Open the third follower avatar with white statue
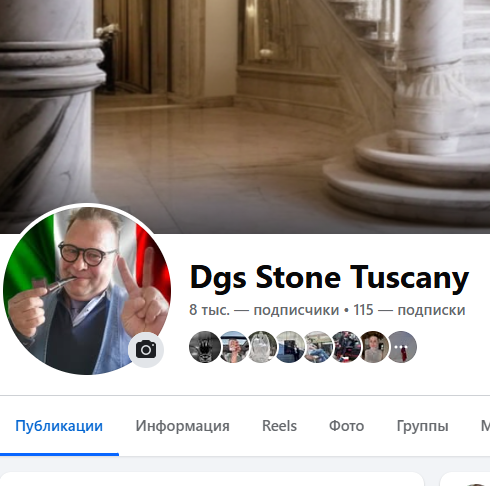The width and height of the screenshot is (490, 486). tap(261, 347)
